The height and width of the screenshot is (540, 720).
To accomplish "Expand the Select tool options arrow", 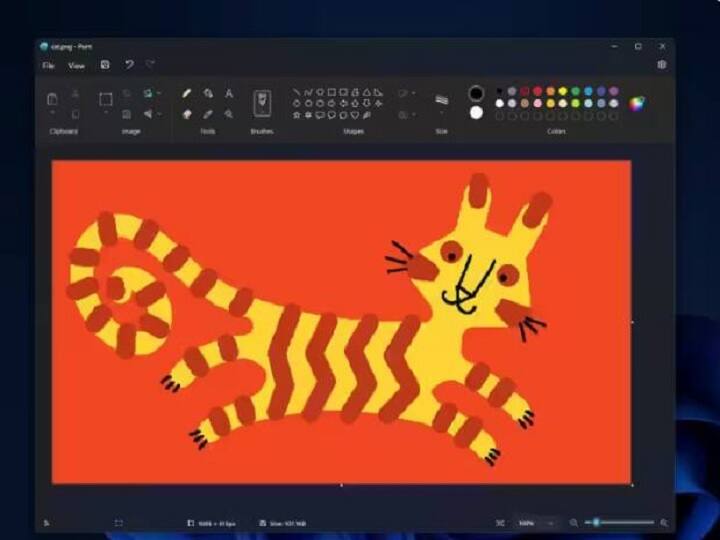I will tap(106, 113).
